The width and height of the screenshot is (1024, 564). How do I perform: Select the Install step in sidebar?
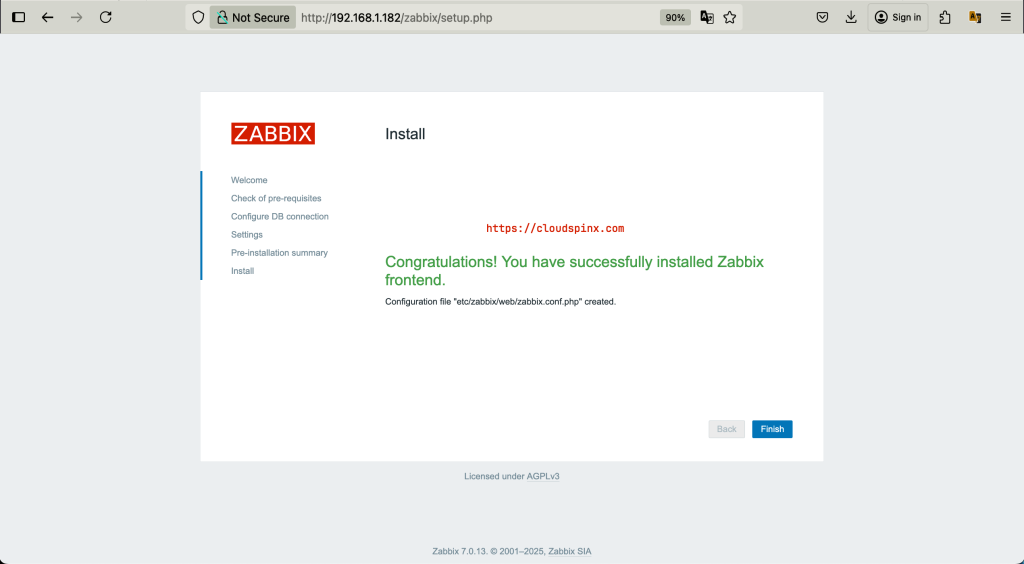click(x=242, y=271)
